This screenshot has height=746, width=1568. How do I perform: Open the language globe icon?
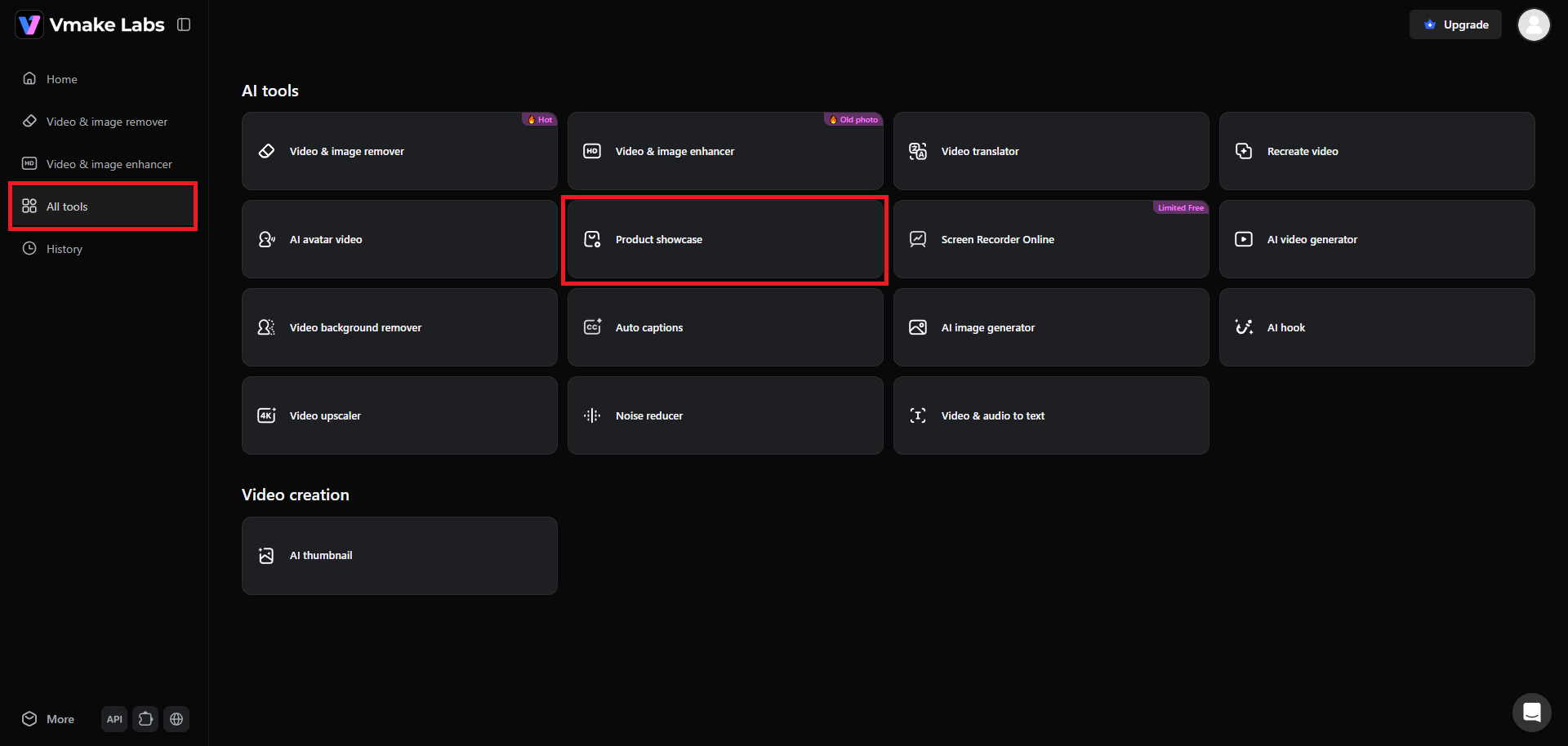point(176,719)
